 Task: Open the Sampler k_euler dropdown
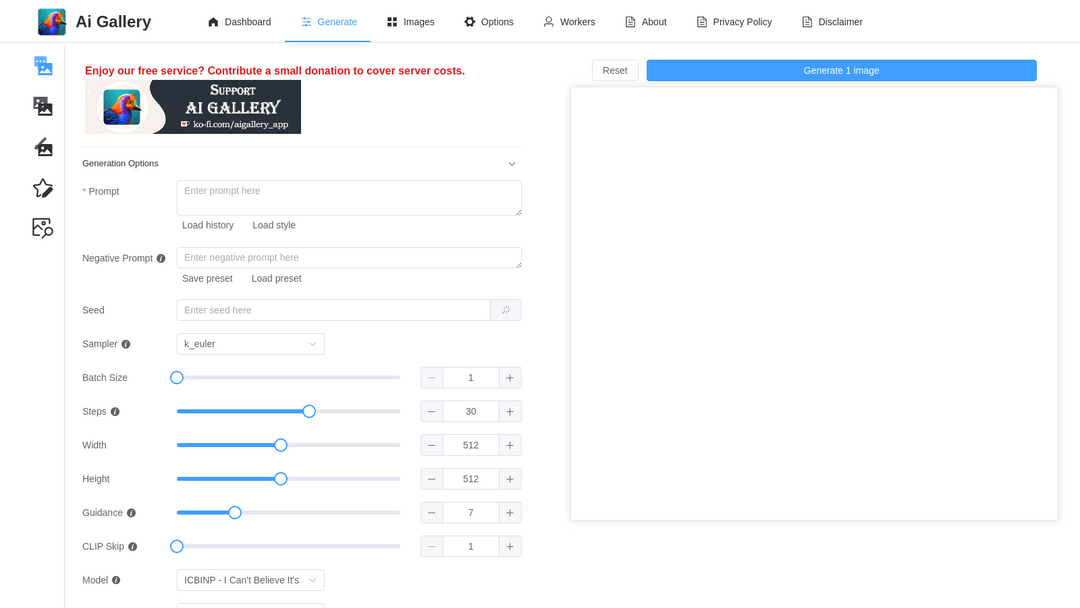250,344
